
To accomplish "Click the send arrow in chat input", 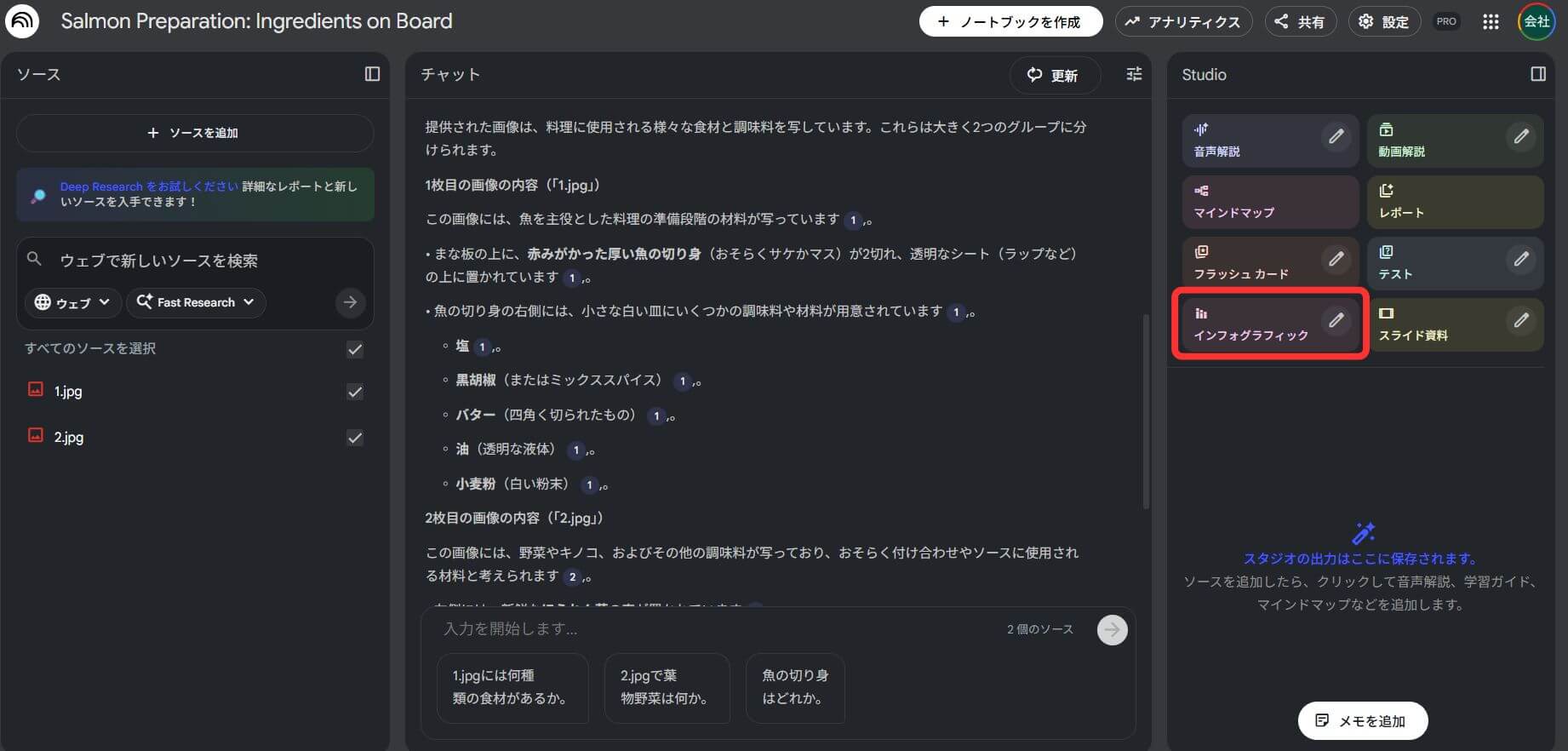I will (x=1112, y=630).
